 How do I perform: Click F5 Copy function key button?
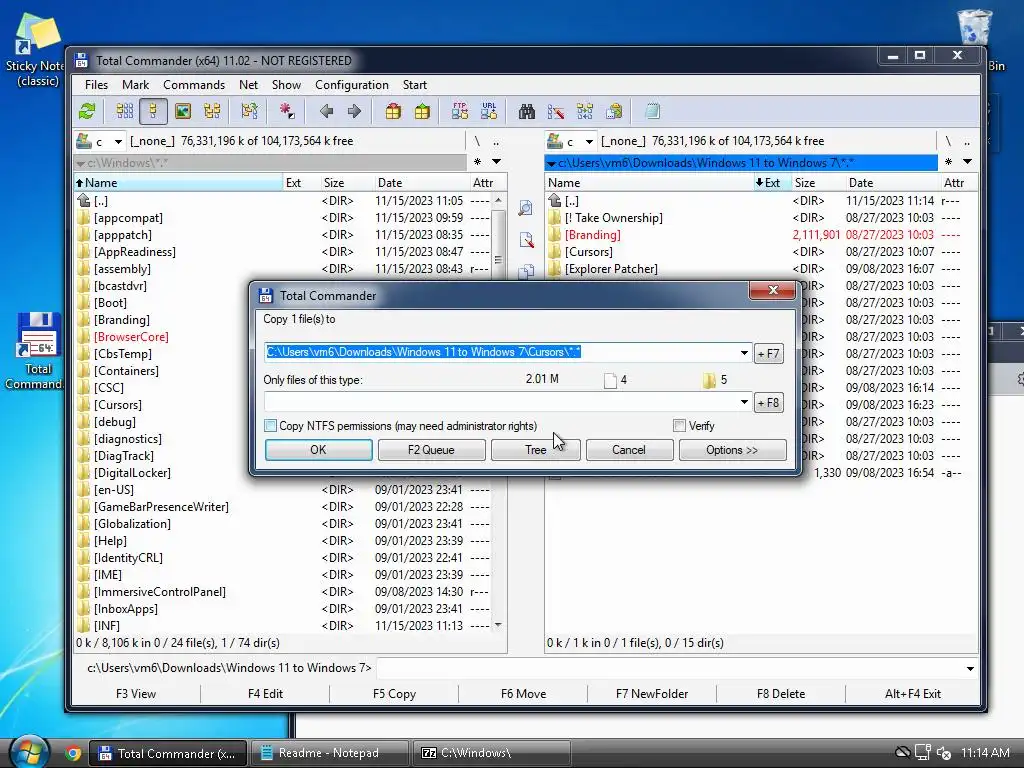[394, 694]
